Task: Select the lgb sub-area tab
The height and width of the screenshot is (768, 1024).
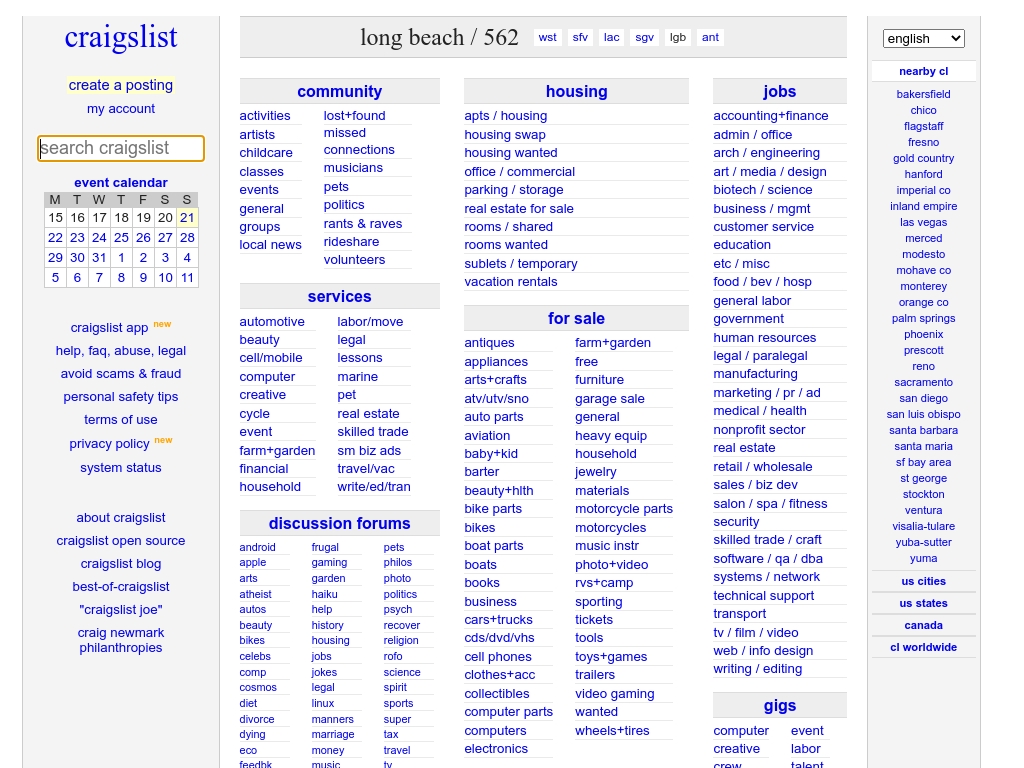Action: tap(678, 37)
